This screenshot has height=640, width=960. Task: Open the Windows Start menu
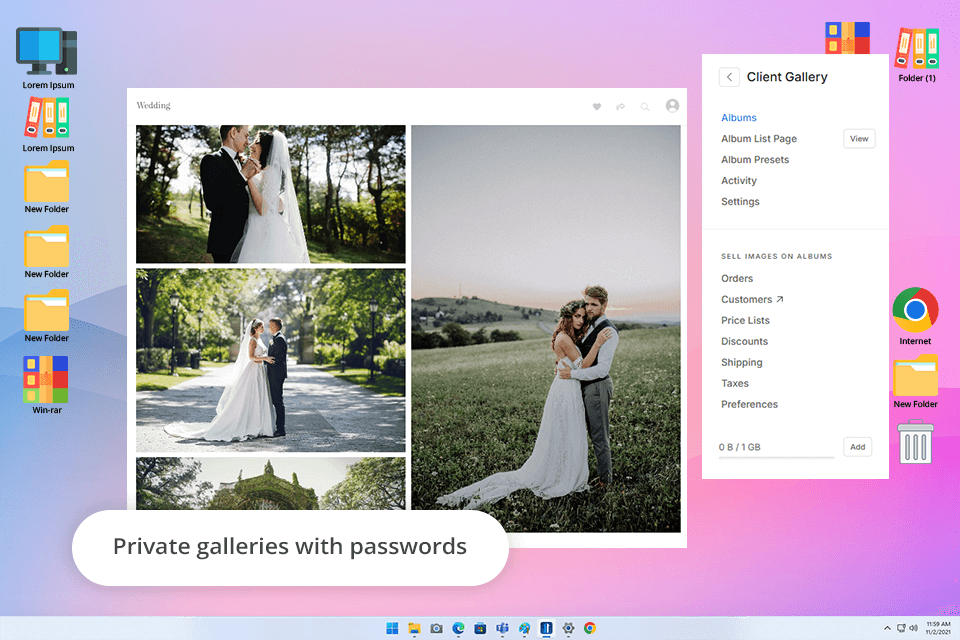[392, 628]
